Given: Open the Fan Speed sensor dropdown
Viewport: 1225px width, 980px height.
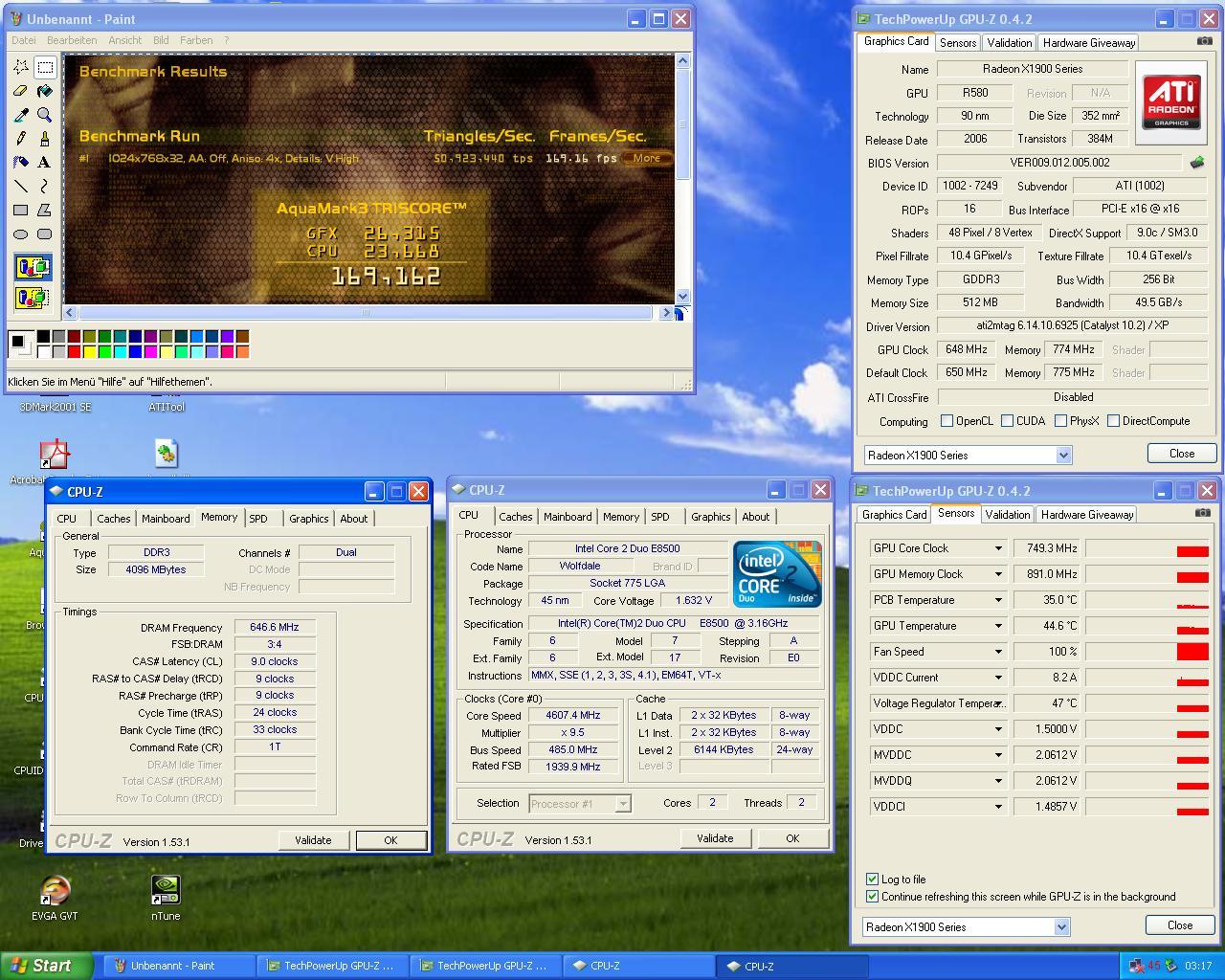Looking at the screenshot, I should (998, 652).
